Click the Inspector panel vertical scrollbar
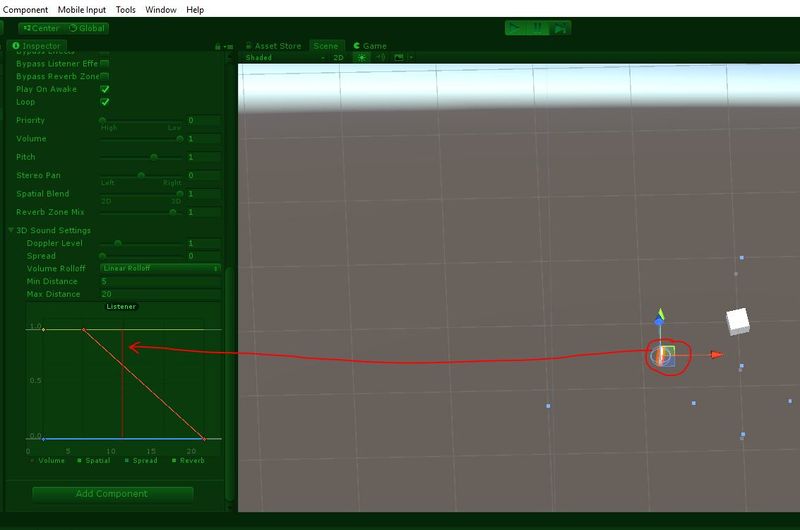Image resolution: width=800 pixels, height=530 pixels. coord(229,383)
